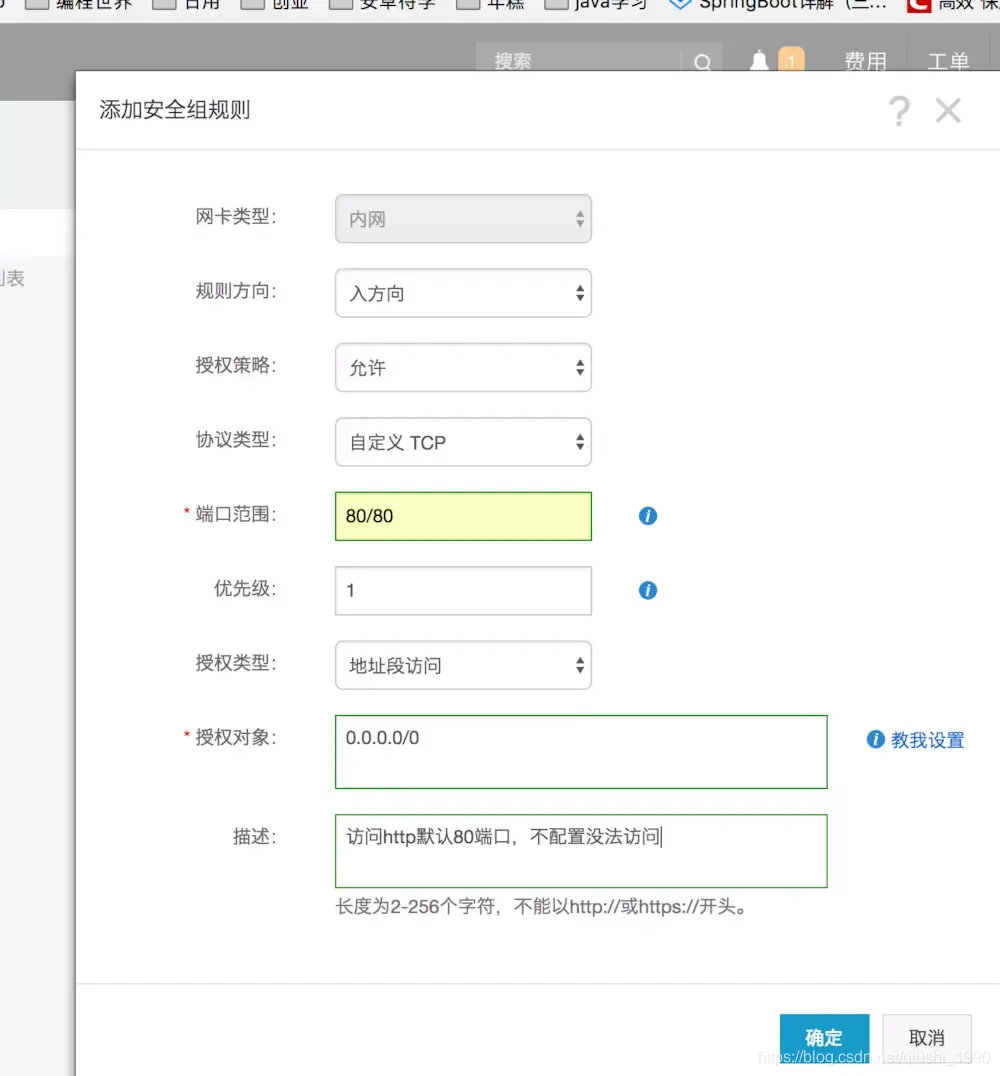Click the search magnifier icon
This screenshot has height=1076, width=1000.
click(702, 61)
